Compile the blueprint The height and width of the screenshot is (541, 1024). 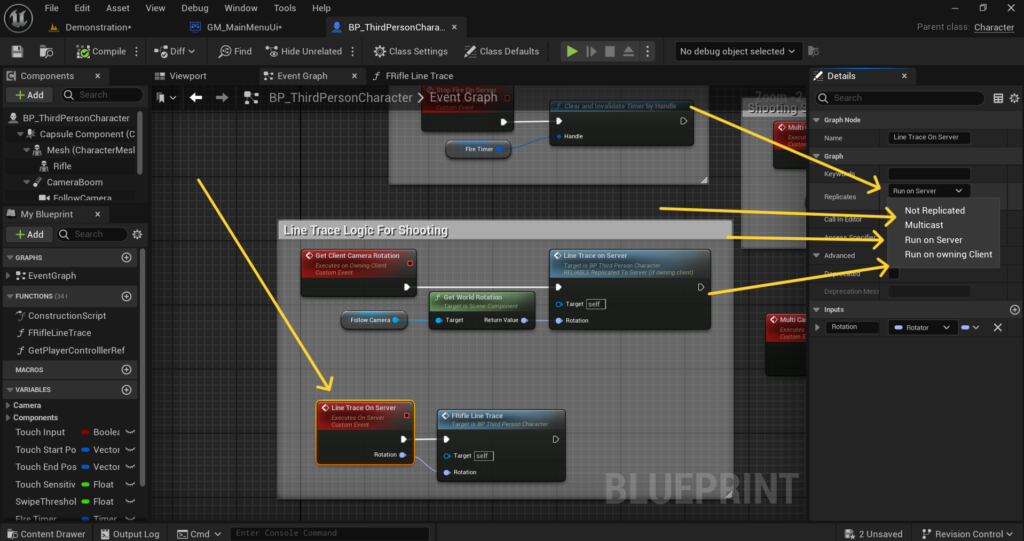tap(101, 51)
